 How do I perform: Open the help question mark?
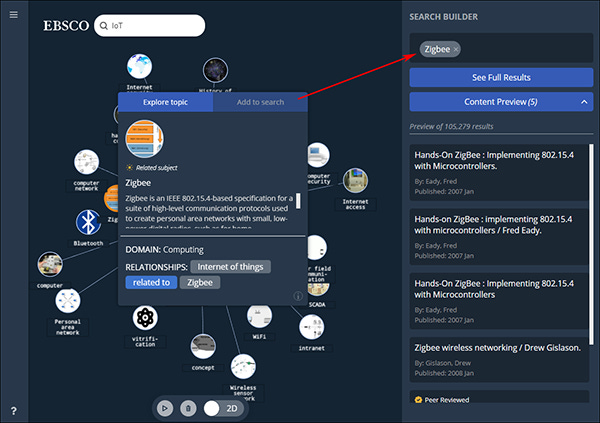(13, 411)
